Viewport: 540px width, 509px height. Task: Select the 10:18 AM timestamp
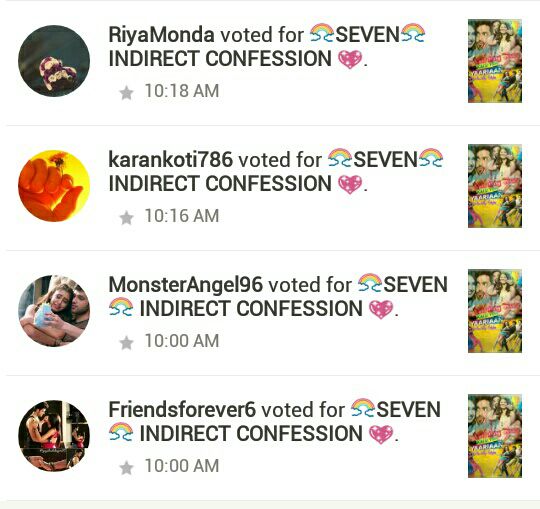pyautogui.click(x=181, y=91)
